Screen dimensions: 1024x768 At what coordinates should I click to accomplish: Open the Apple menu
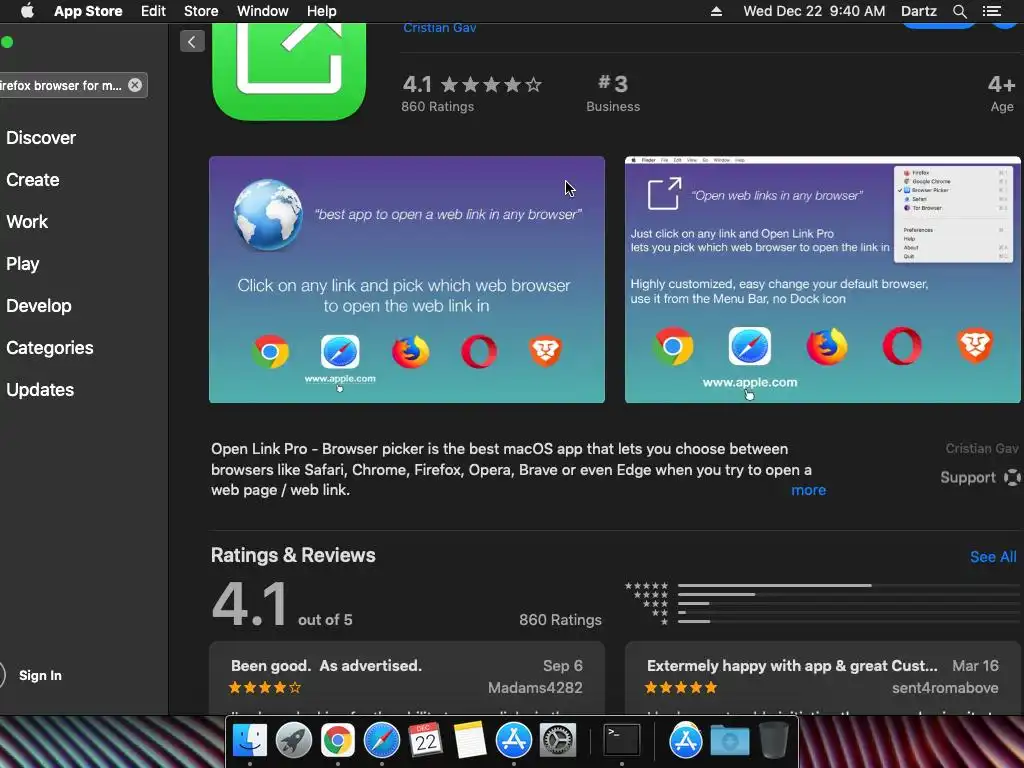click(27, 11)
